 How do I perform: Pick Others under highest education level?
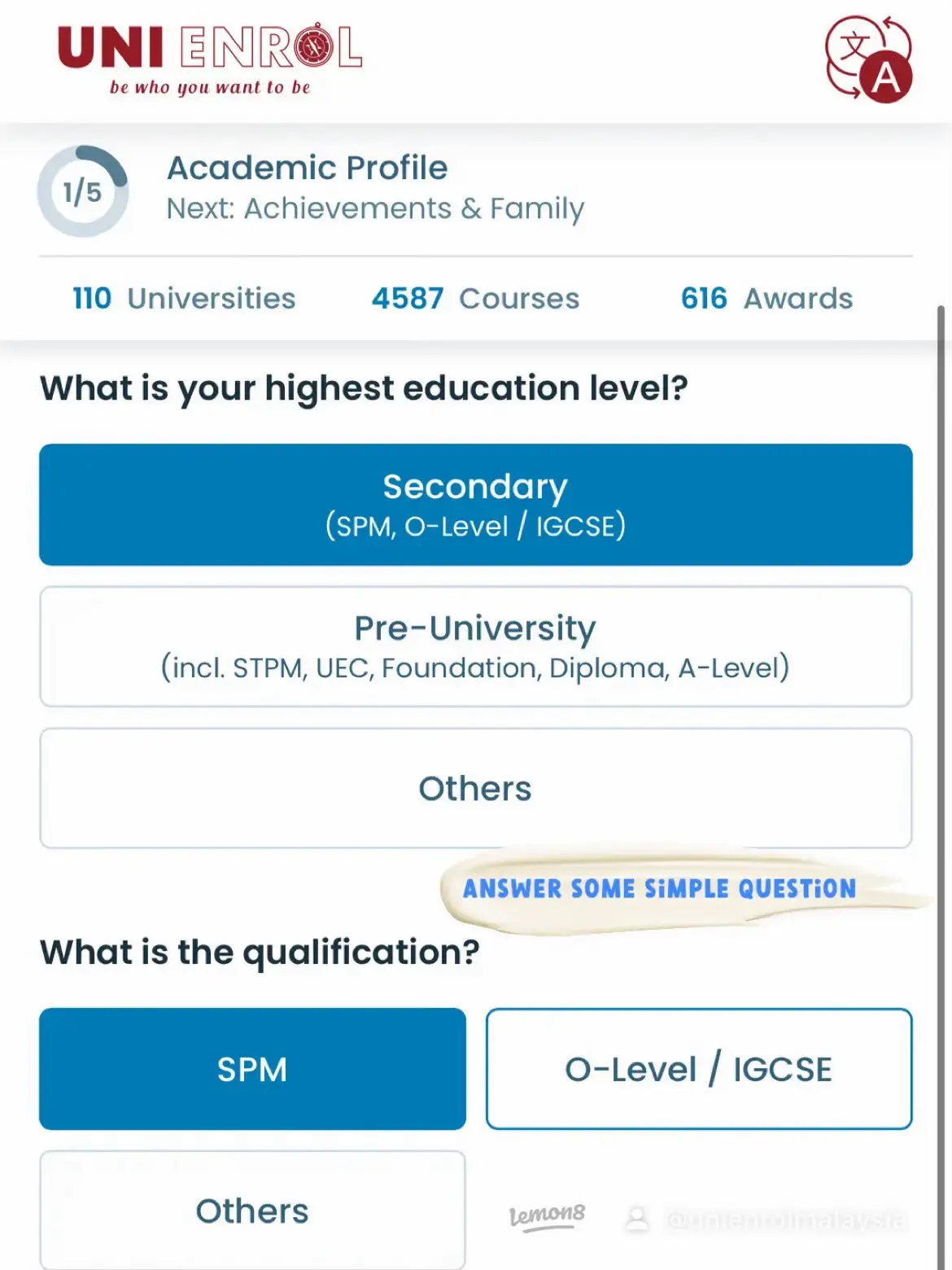(476, 788)
